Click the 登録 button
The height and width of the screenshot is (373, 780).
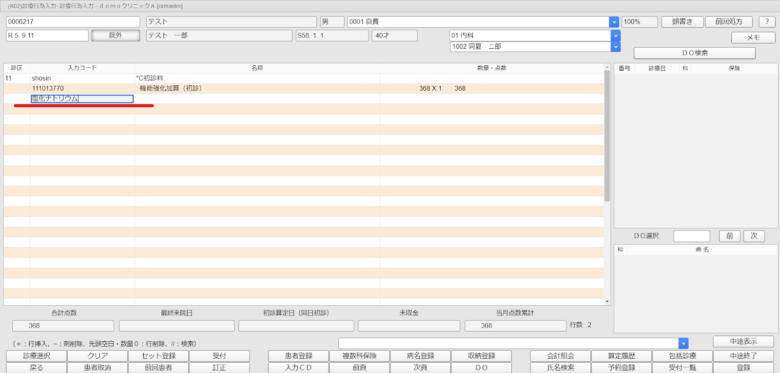pos(743,368)
